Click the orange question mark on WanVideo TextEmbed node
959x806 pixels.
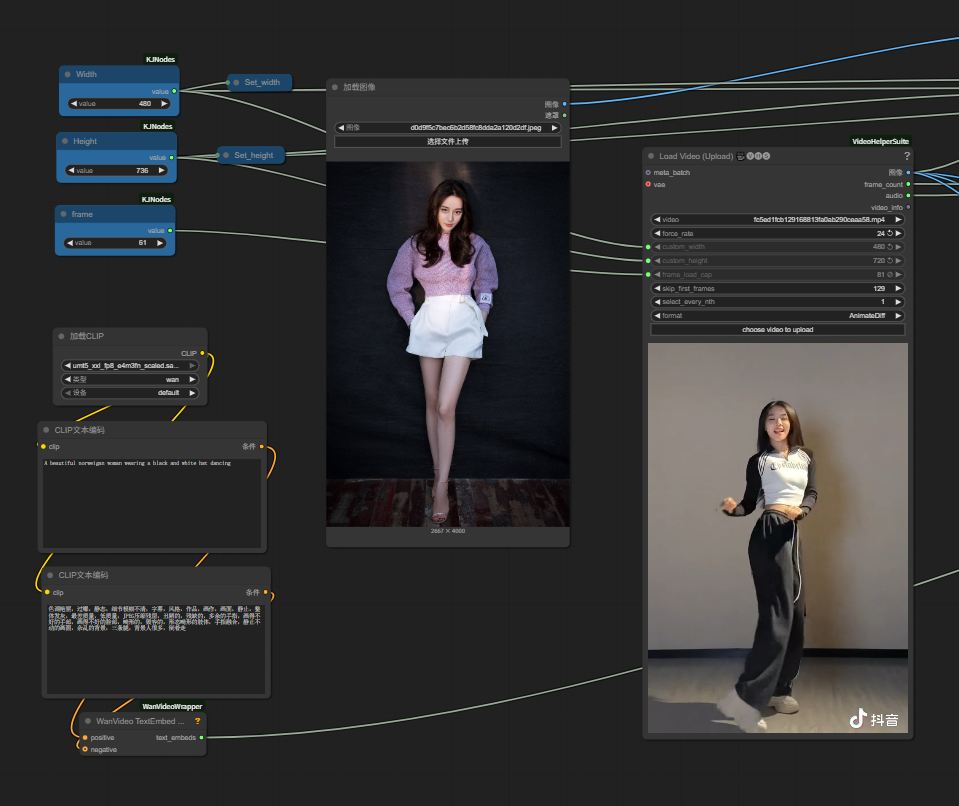[x=198, y=720]
